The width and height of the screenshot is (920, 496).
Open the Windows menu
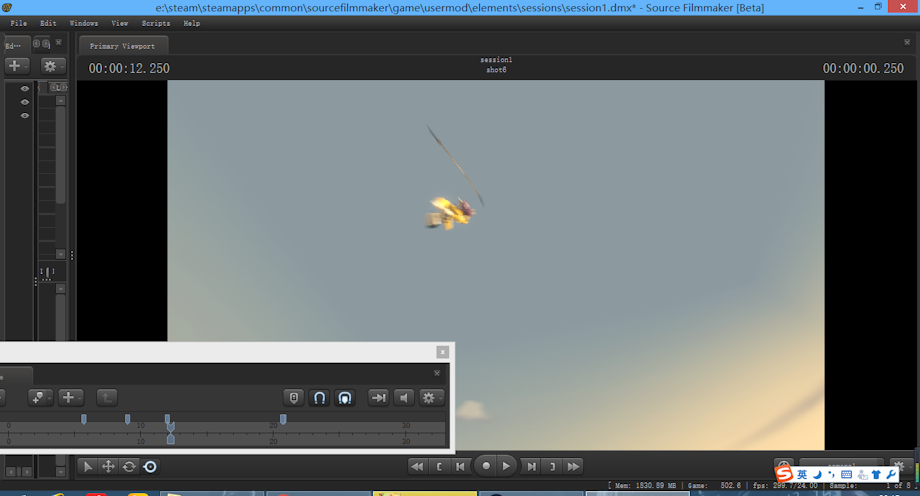tap(84, 23)
